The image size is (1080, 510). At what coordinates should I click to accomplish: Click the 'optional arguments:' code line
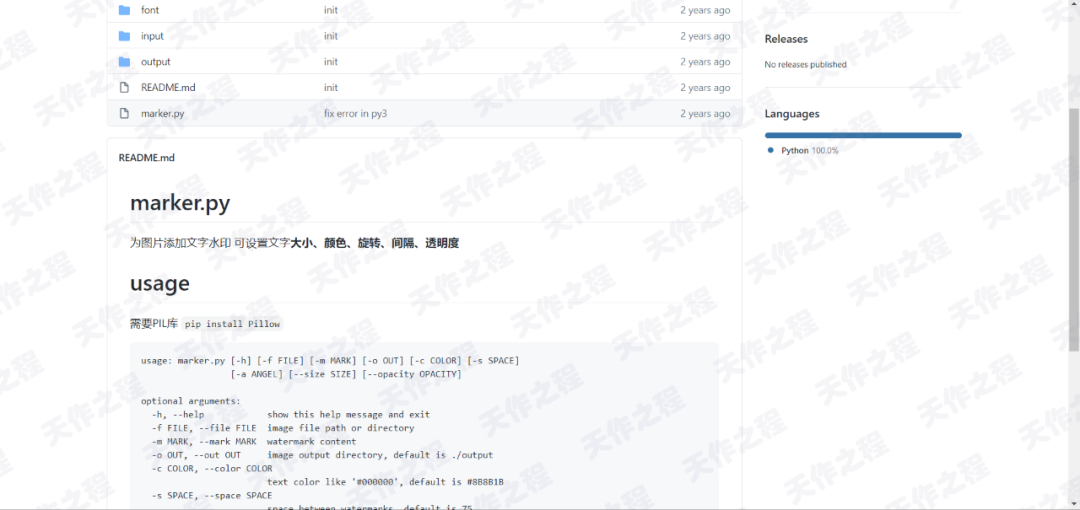pos(191,401)
